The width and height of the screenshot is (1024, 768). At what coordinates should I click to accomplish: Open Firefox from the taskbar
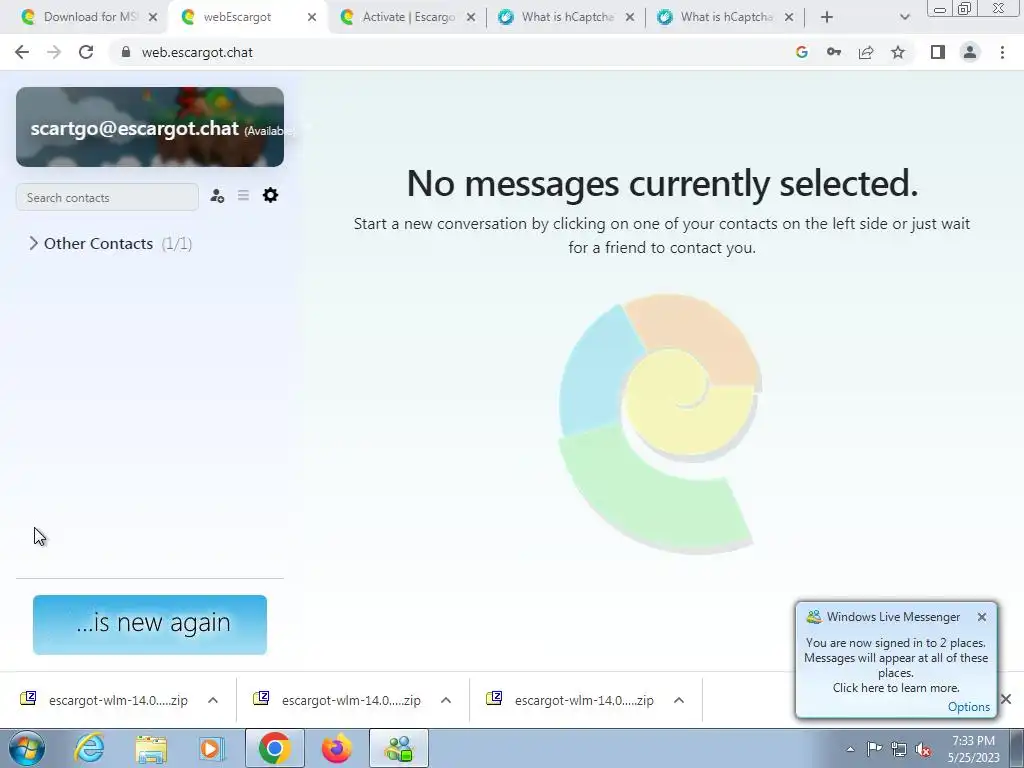[336, 748]
